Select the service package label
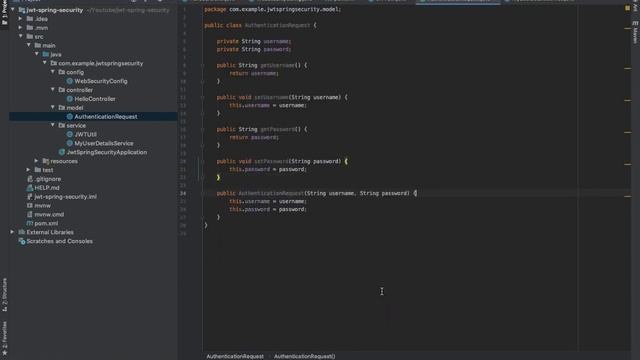 [76, 125]
